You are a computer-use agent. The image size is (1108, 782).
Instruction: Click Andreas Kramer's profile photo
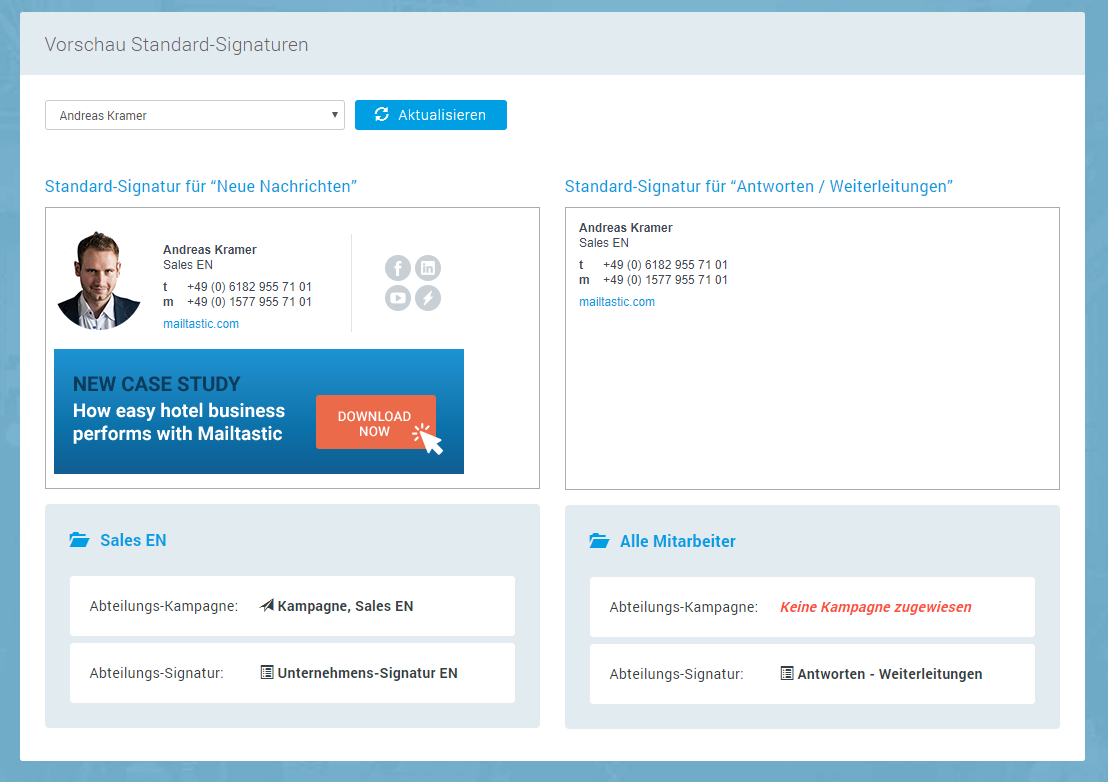pyautogui.click(x=98, y=280)
